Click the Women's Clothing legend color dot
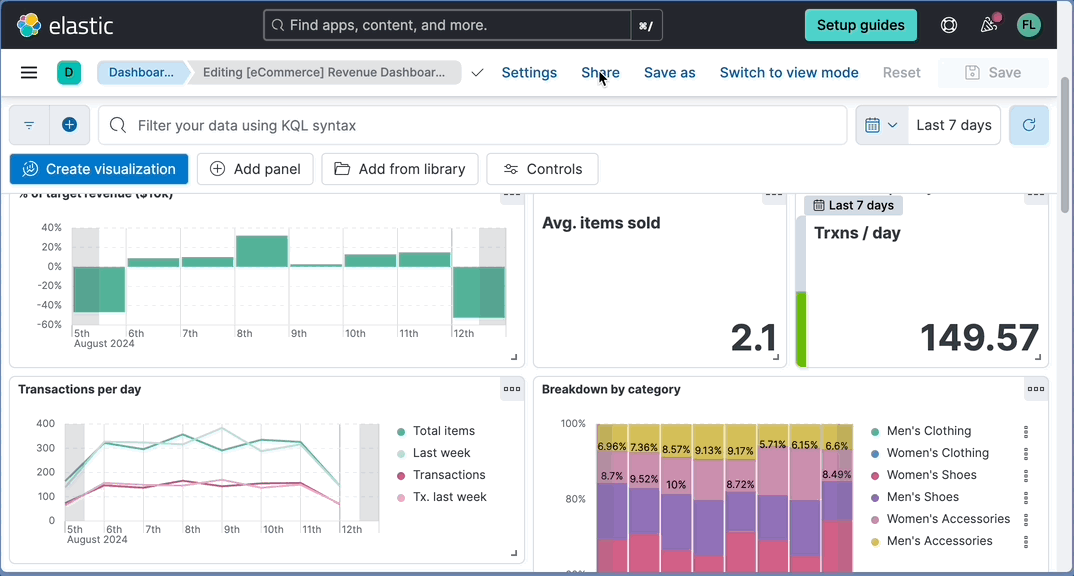 875,453
